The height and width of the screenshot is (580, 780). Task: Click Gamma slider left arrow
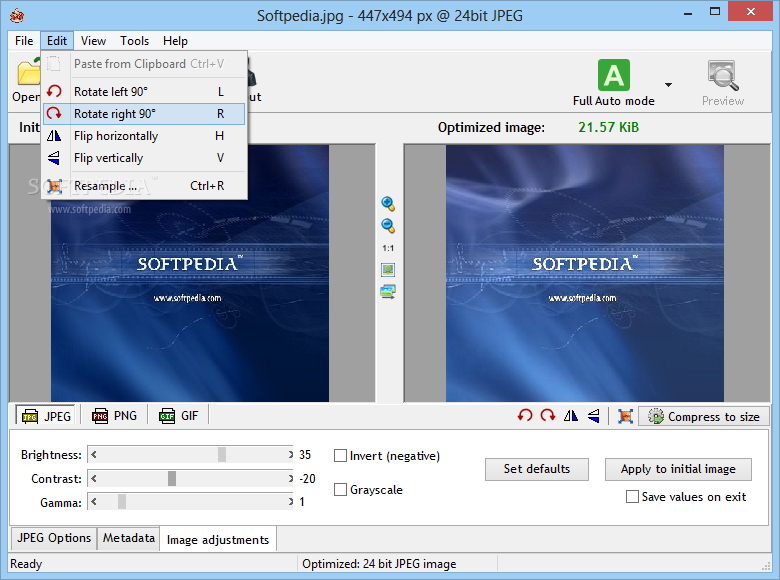tap(94, 502)
